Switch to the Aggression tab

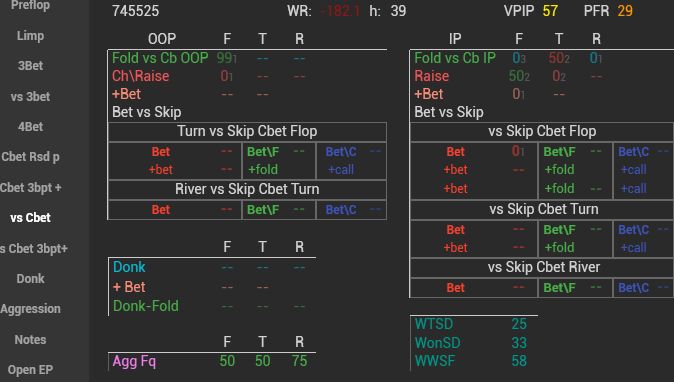30,309
